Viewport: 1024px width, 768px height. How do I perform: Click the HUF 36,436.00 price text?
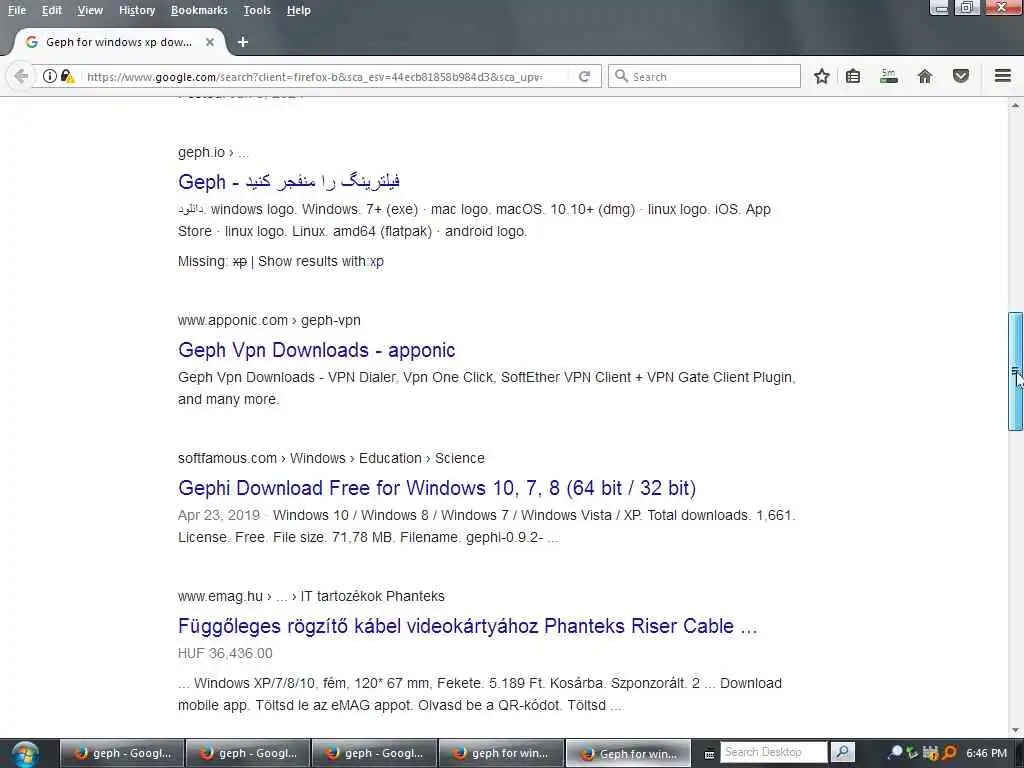point(225,653)
